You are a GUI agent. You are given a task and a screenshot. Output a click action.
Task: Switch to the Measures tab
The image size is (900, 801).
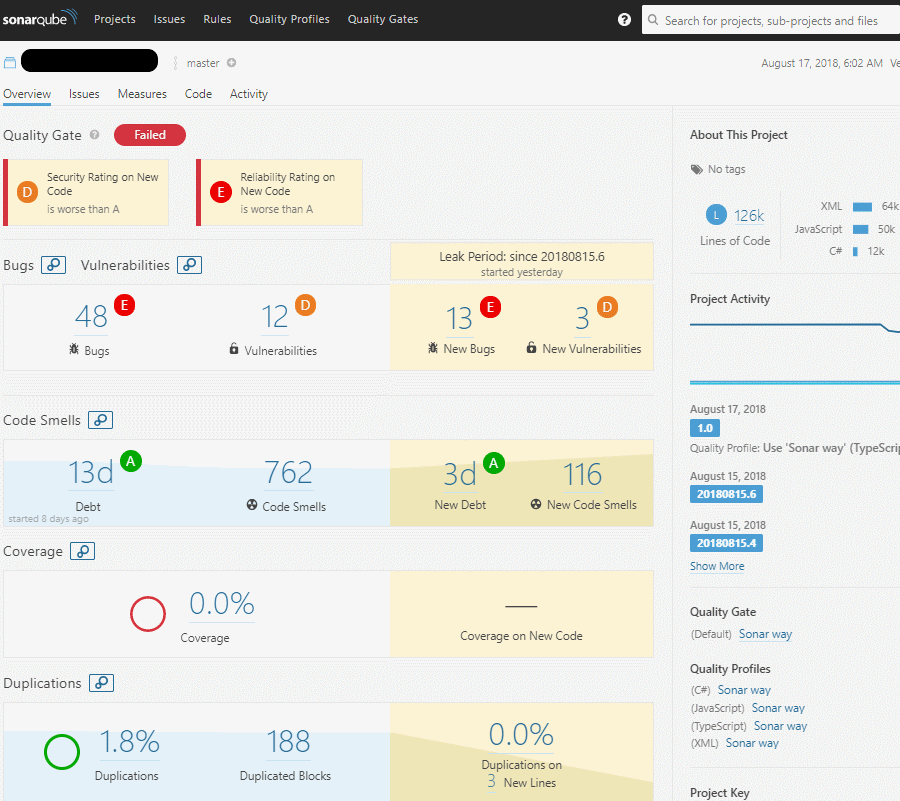point(142,94)
